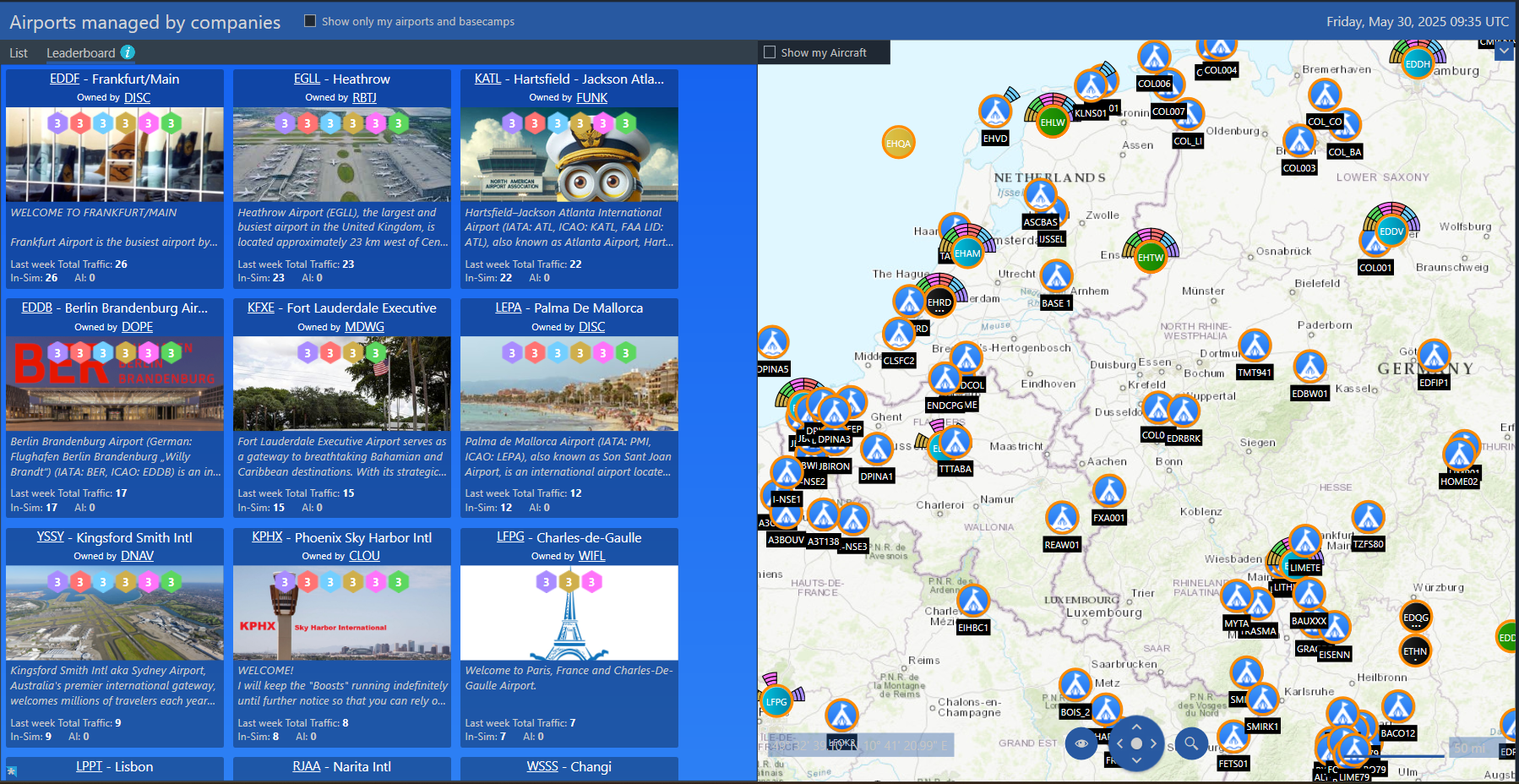Click the EIHBC1 basecamp tent marker

pyautogui.click(x=973, y=601)
